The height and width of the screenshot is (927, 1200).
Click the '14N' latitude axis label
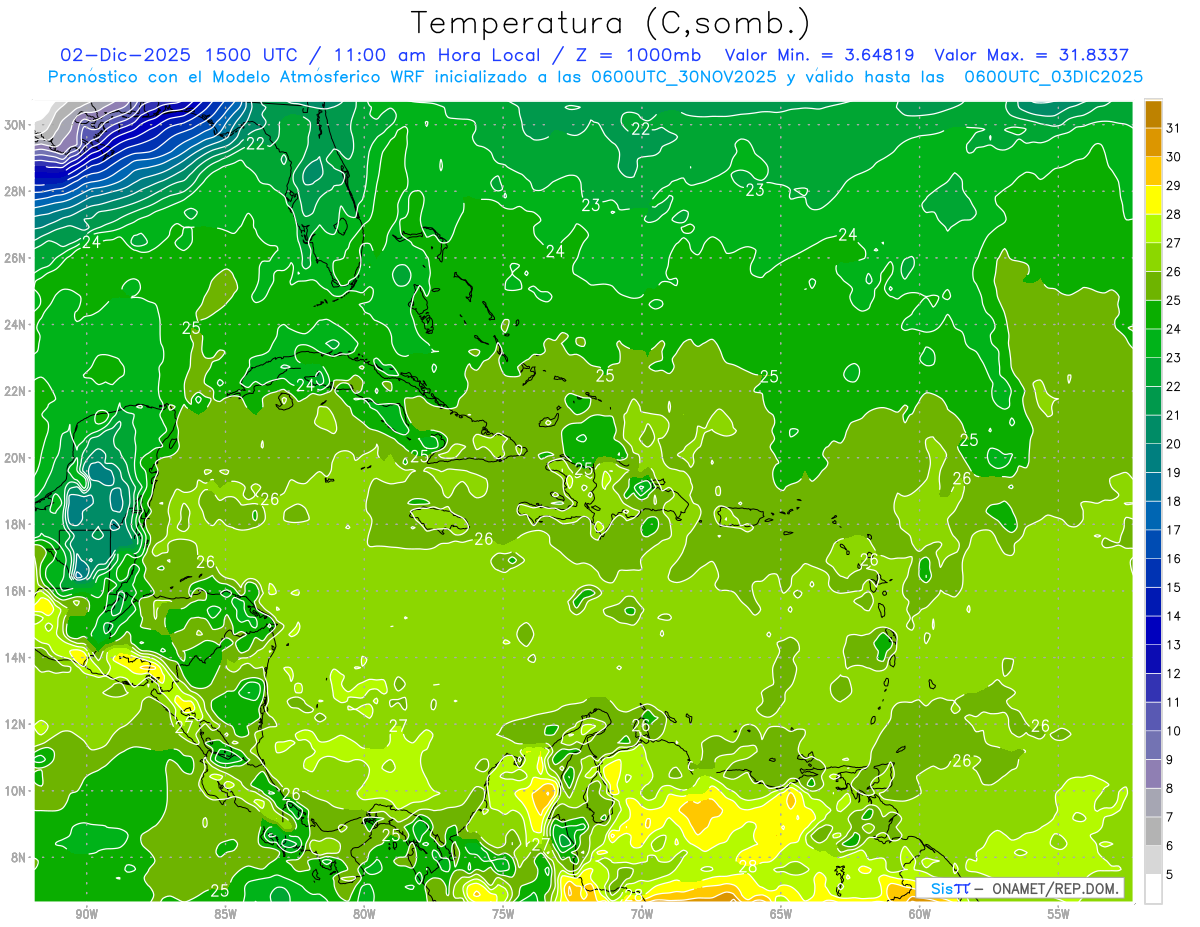pos(16,657)
